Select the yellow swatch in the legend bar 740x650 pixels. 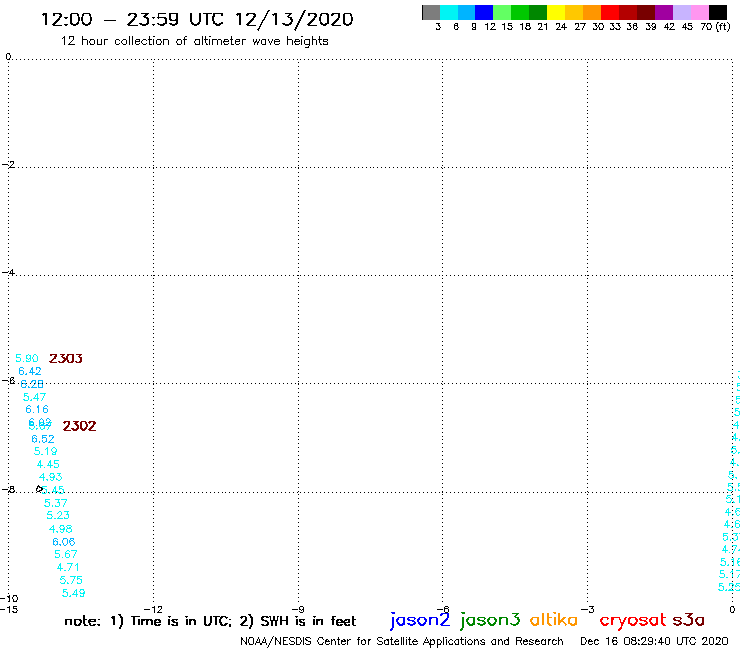pos(556,12)
